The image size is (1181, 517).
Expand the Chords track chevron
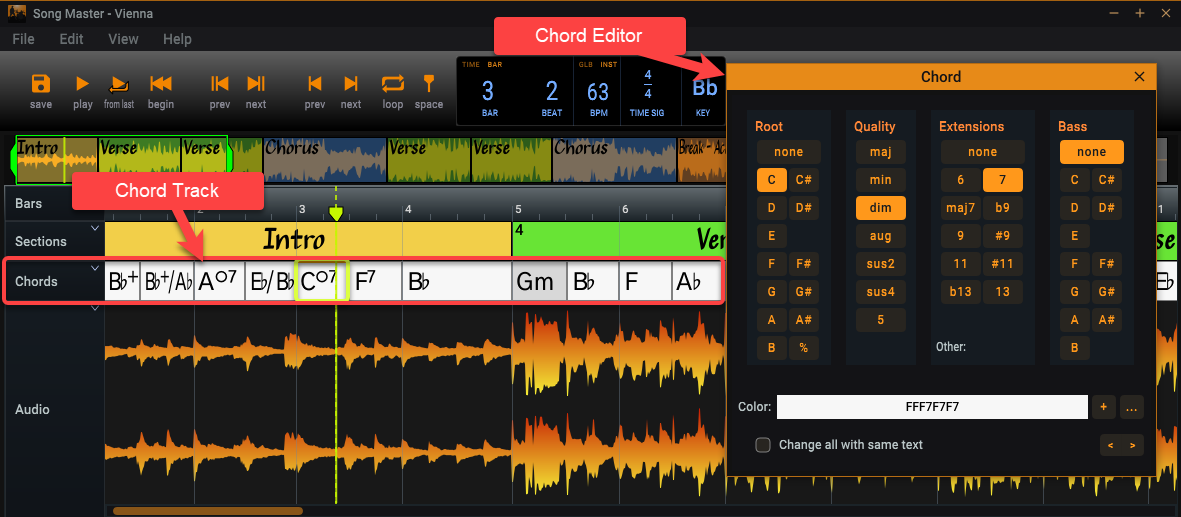click(95, 269)
